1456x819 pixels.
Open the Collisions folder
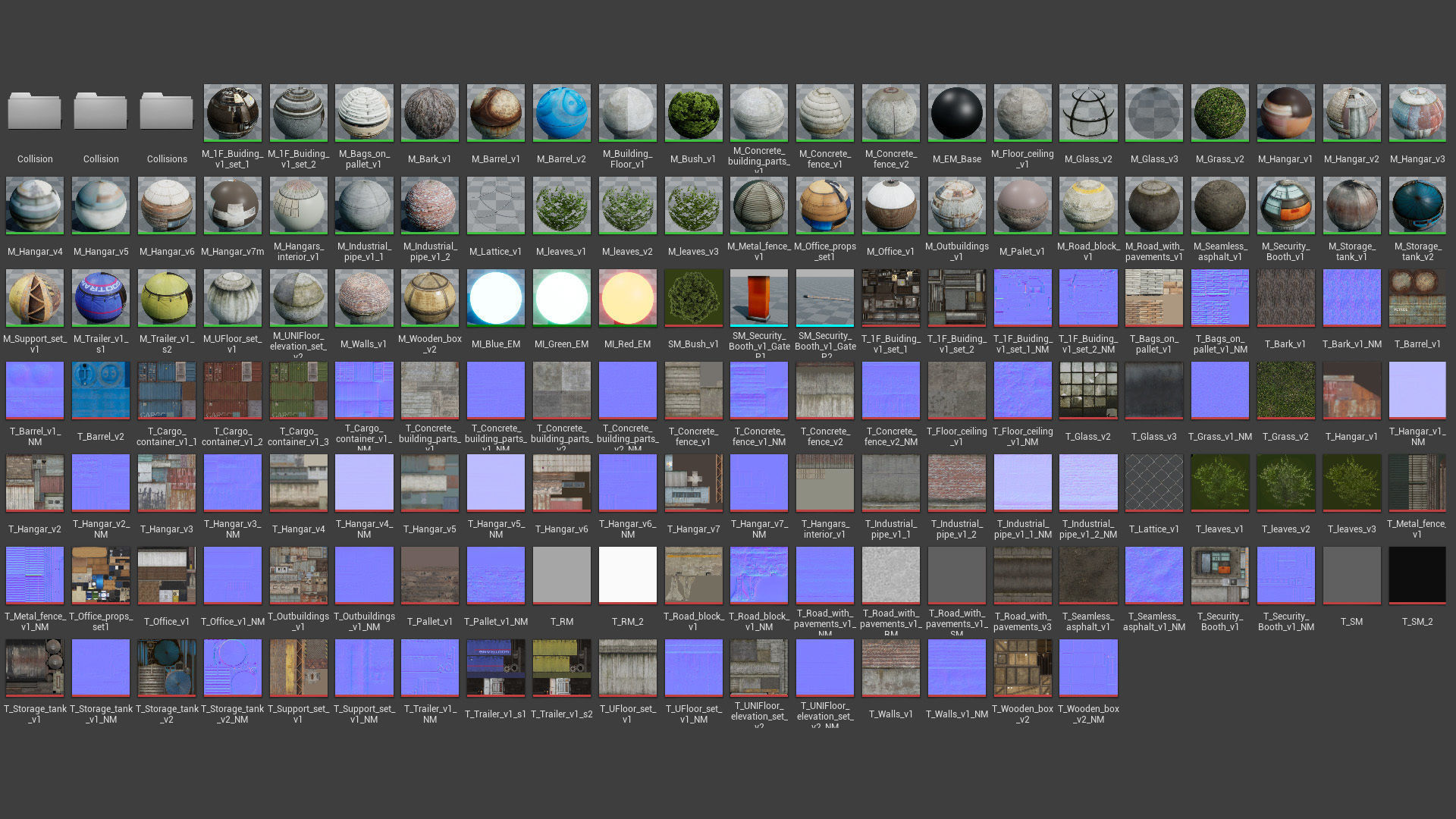(x=167, y=112)
